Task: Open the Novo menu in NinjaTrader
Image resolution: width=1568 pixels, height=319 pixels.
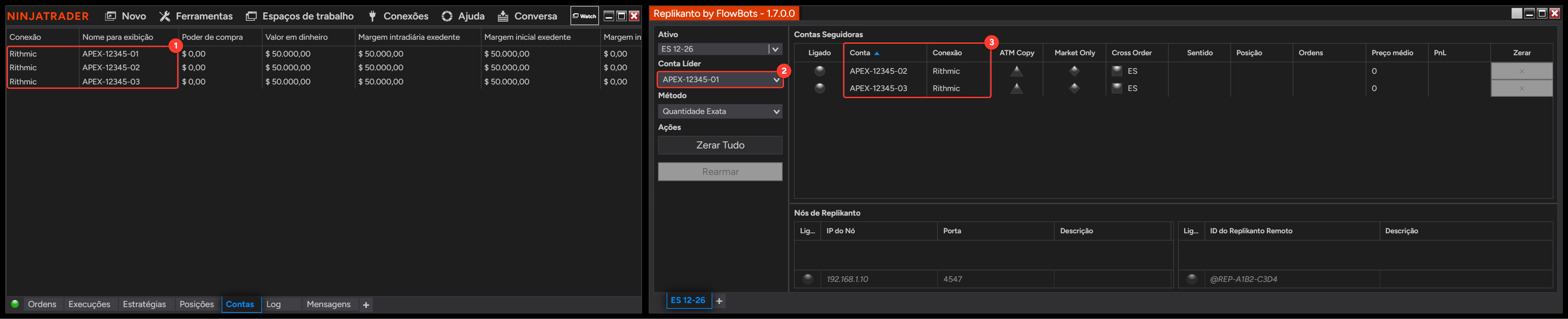Action: (x=126, y=16)
